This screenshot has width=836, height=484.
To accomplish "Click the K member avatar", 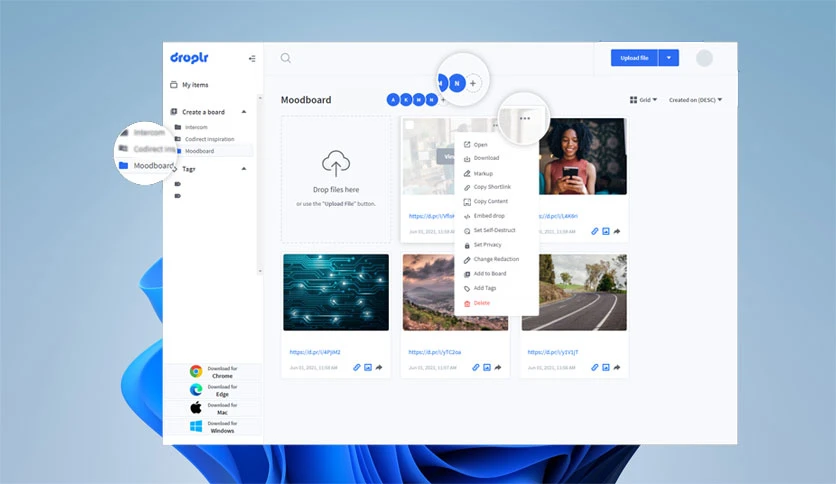I will click(x=406, y=100).
